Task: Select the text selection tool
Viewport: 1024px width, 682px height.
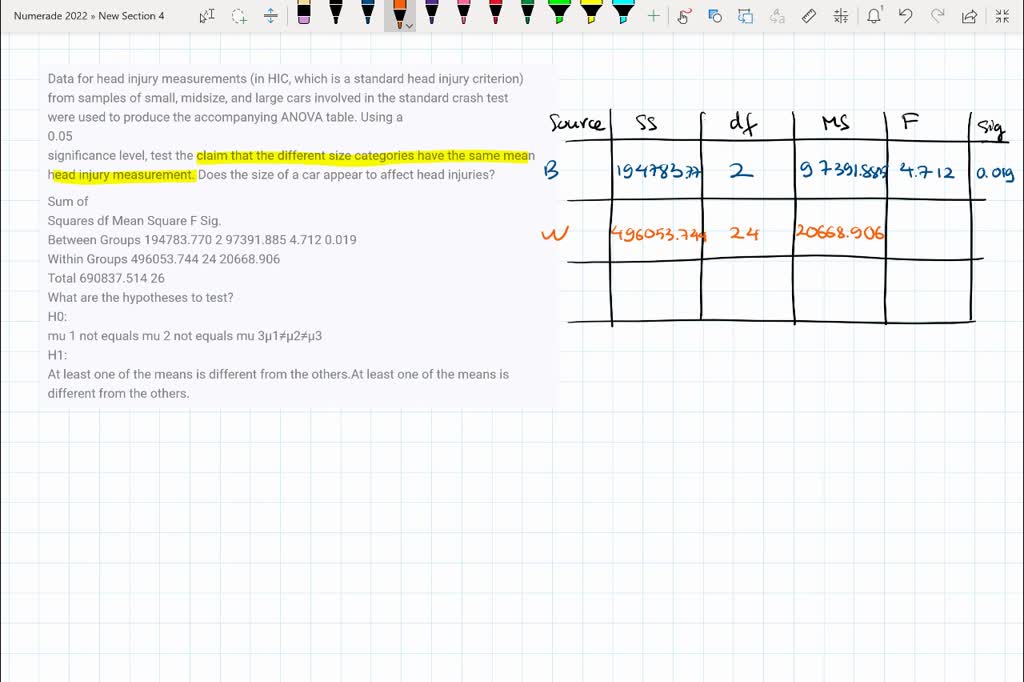Action: [208, 15]
